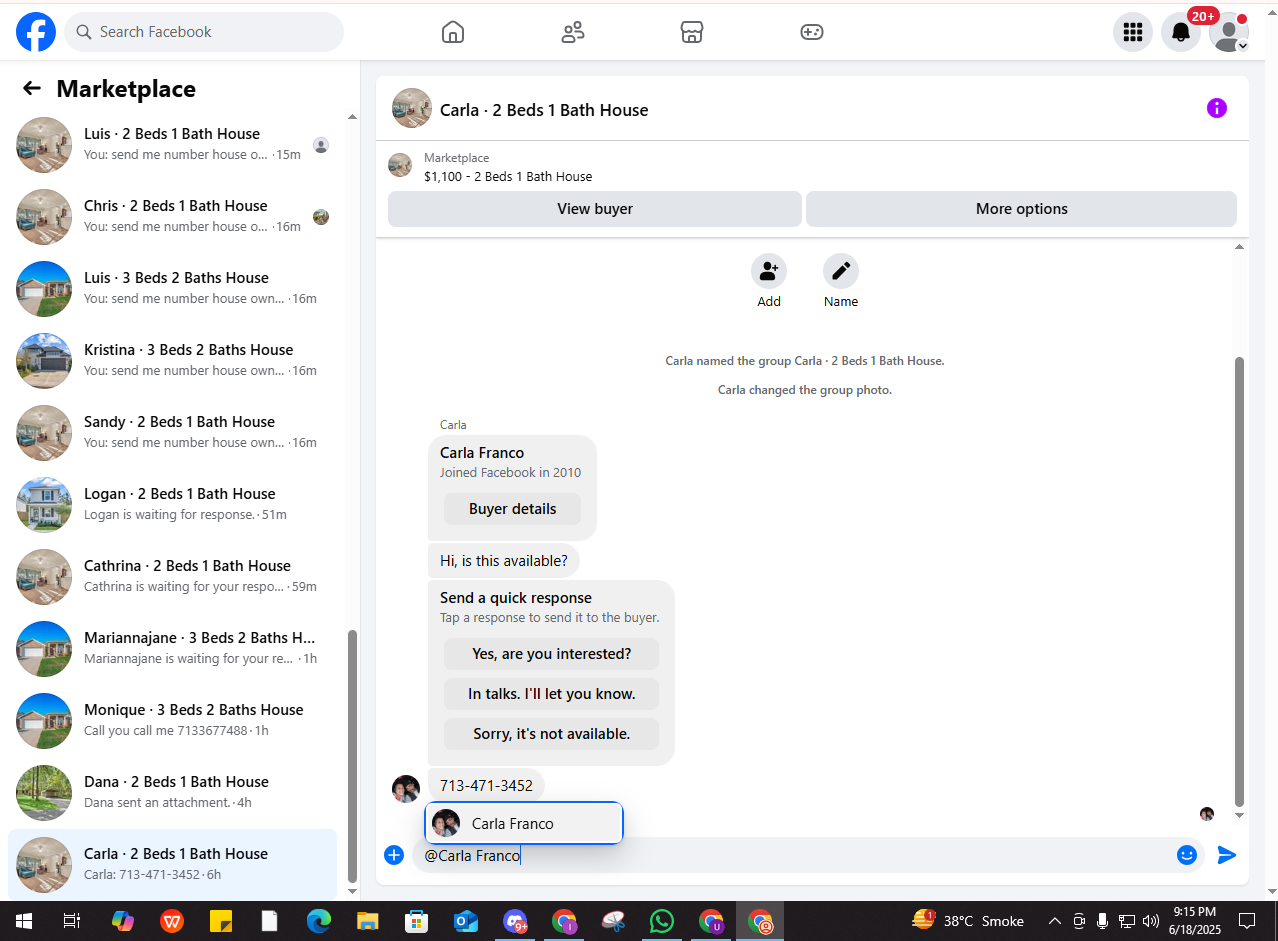Open the Windows notification center icon
Image resolution: width=1278 pixels, height=941 pixels.
pos(1247,921)
